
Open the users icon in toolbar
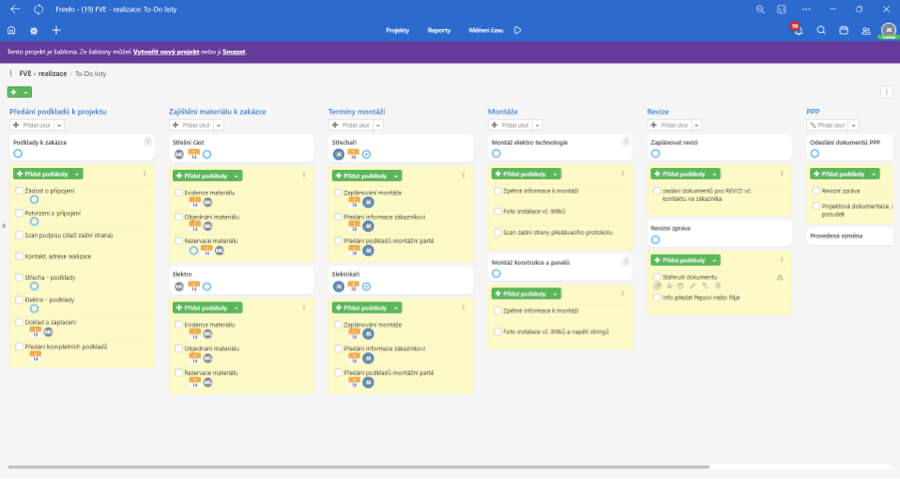point(866,30)
